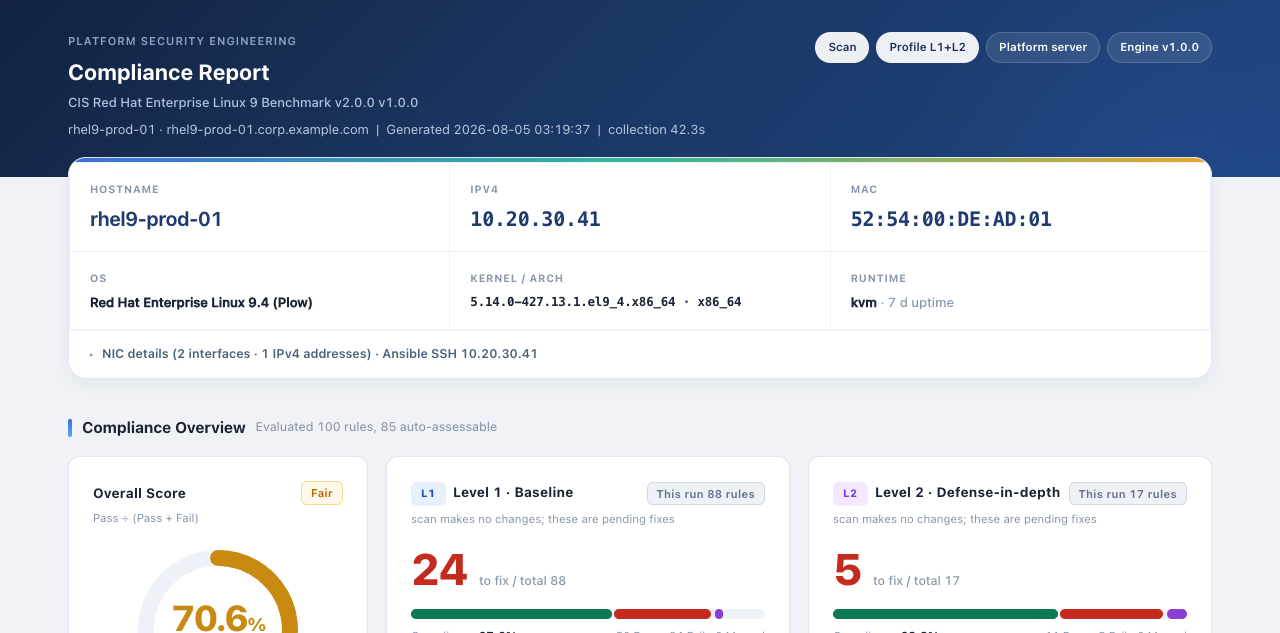This screenshot has height=633, width=1280.
Task: Click the Level 1 compliance progress bar
Action: (x=588, y=614)
